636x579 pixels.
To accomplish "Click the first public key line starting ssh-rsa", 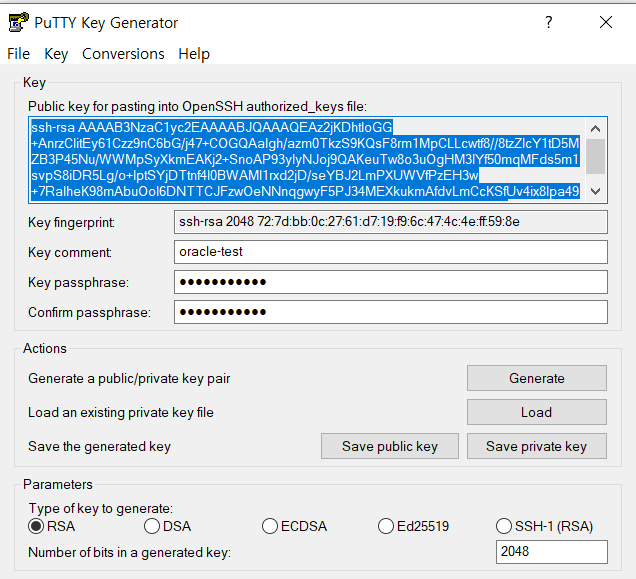I will click(212, 127).
